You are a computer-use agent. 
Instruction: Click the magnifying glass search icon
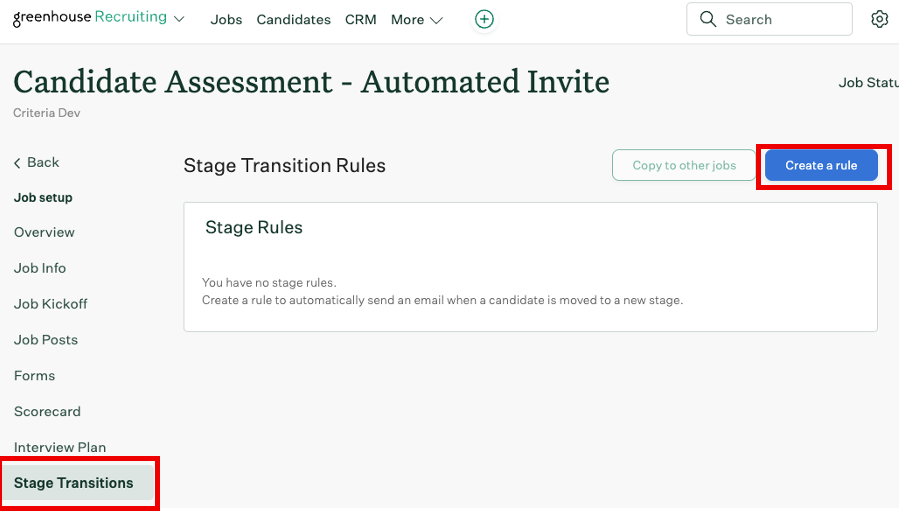708,19
